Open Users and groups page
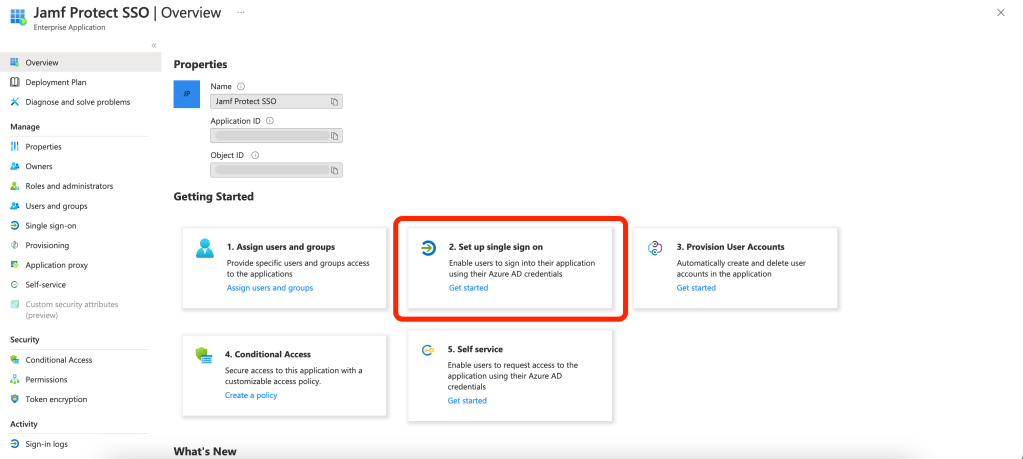 point(56,206)
